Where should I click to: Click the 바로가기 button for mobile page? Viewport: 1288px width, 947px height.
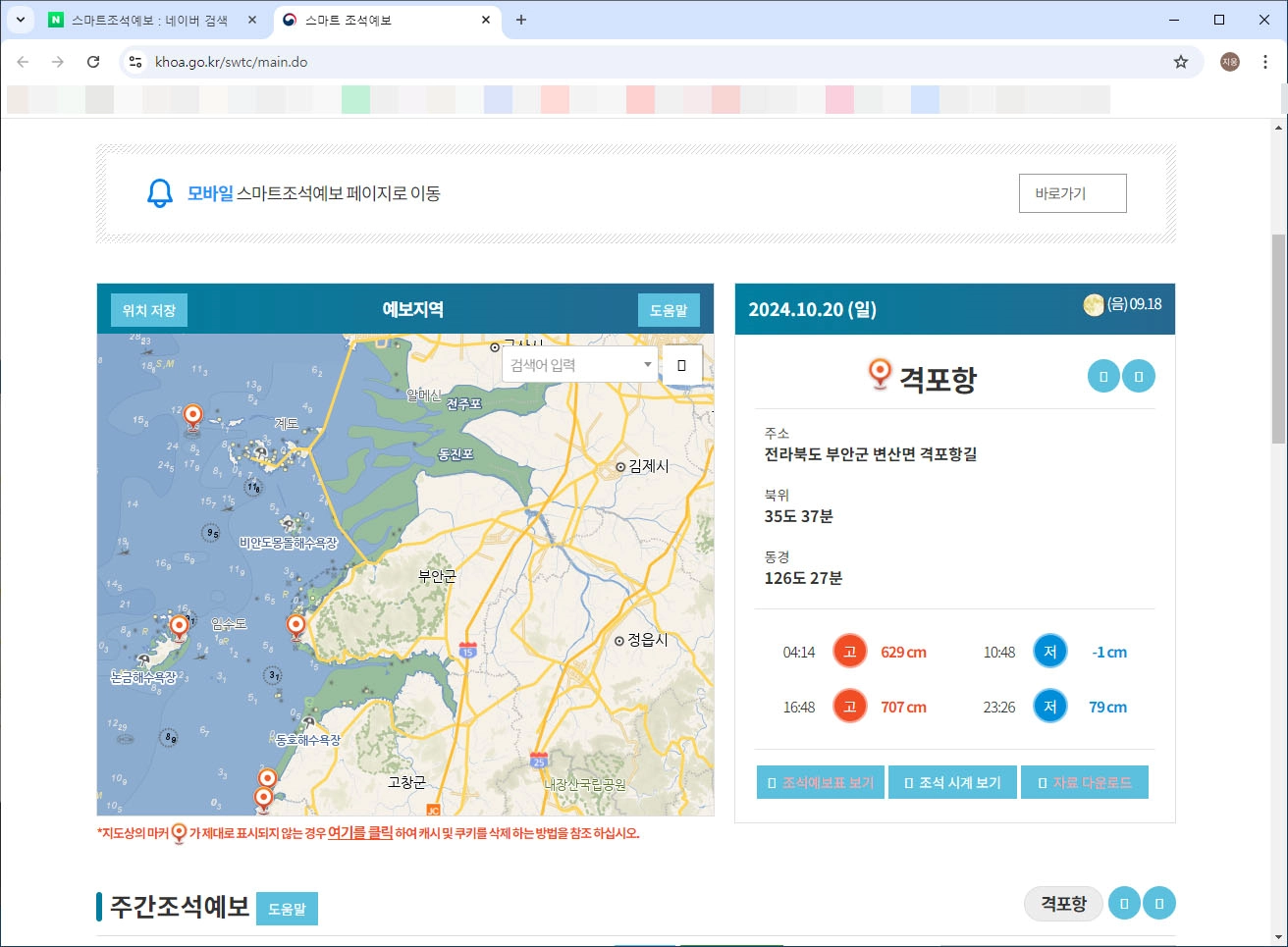(1072, 193)
